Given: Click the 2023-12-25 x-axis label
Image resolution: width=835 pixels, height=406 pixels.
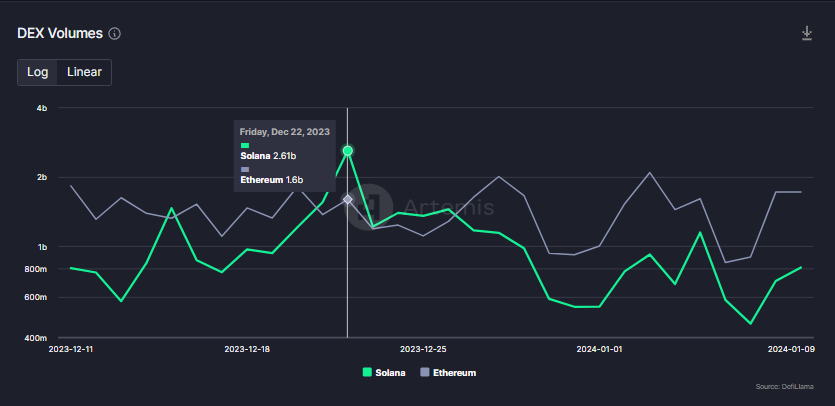Looking at the screenshot, I should coord(423,350).
